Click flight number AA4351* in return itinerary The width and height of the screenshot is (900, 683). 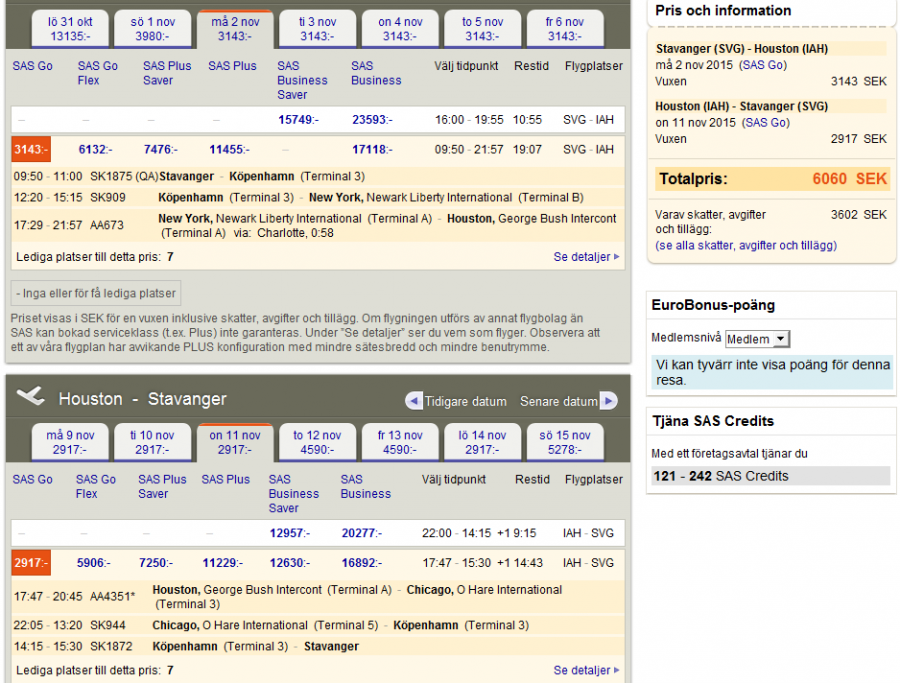(x=112, y=596)
